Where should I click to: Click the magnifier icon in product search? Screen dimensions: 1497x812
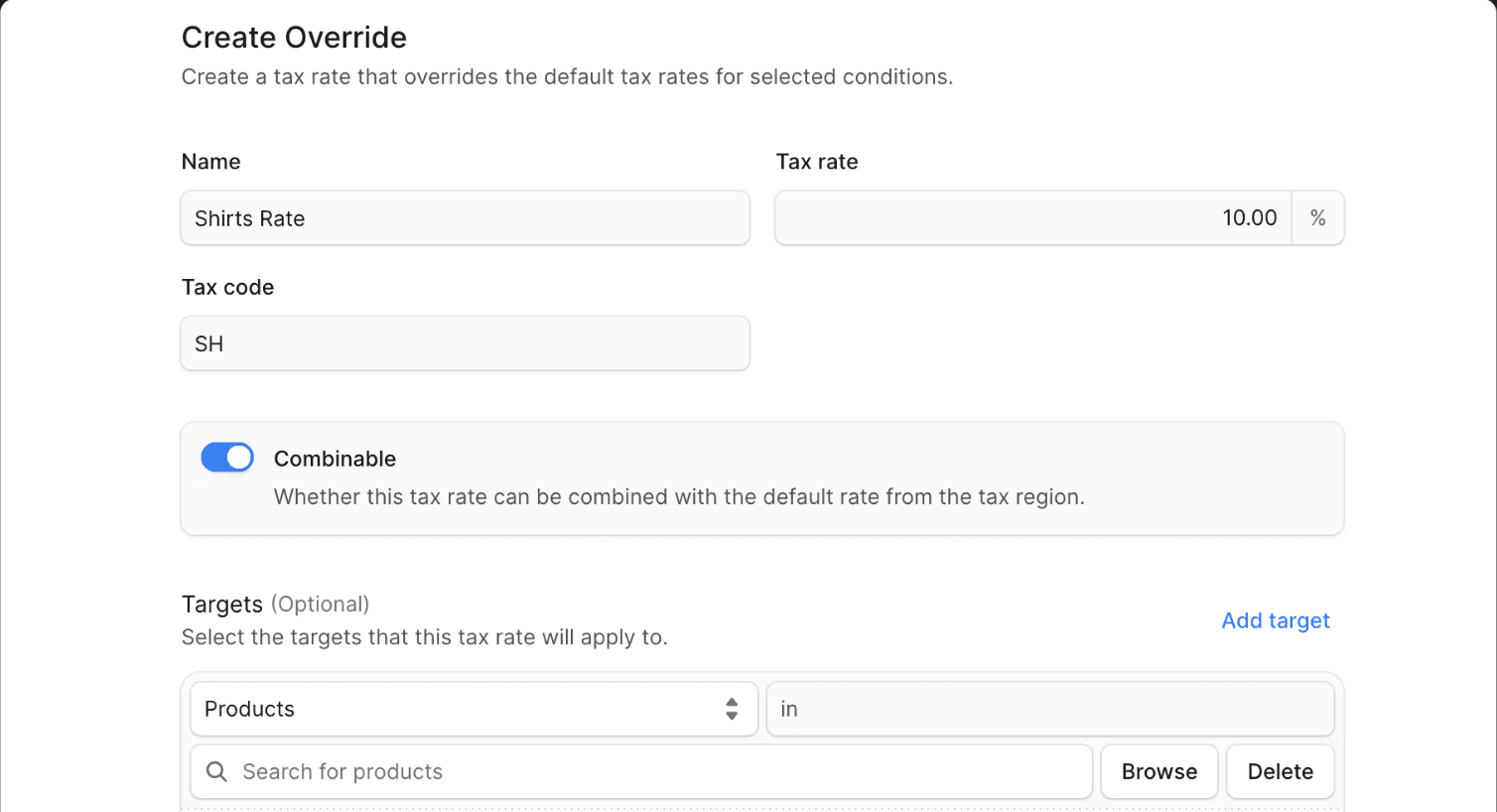[216, 771]
